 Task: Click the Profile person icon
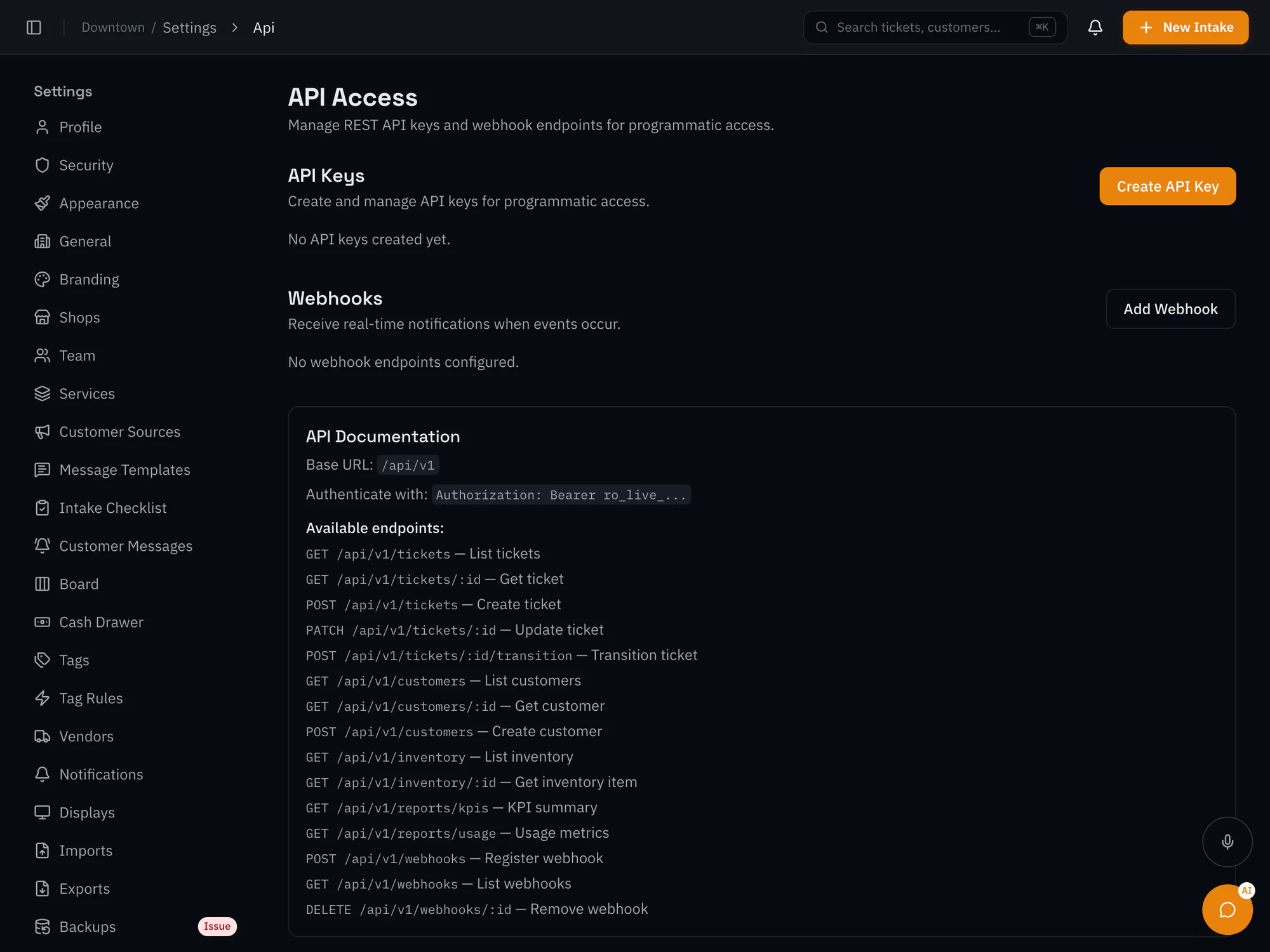click(x=42, y=127)
